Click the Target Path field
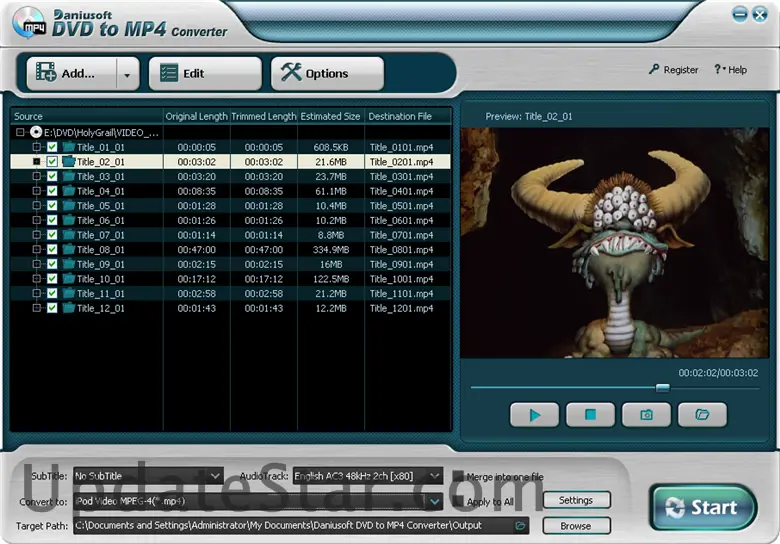Screen dimensions: 780x544 301,526
